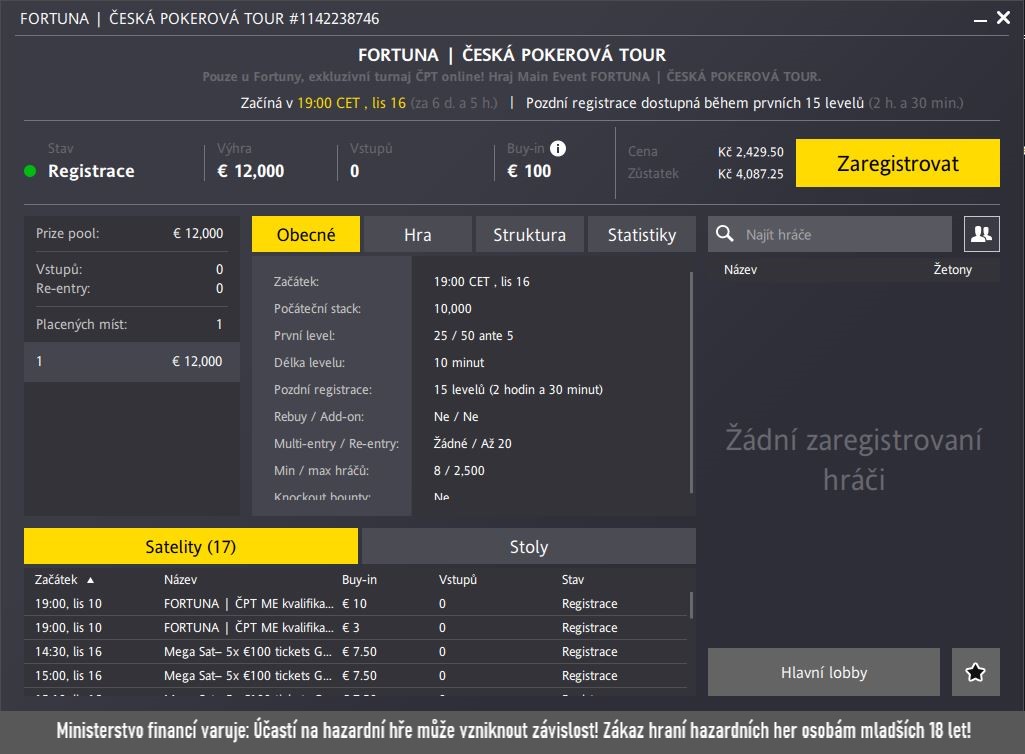Switch to the Hra tab
This screenshot has width=1025, height=754.
(x=417, y=234)
